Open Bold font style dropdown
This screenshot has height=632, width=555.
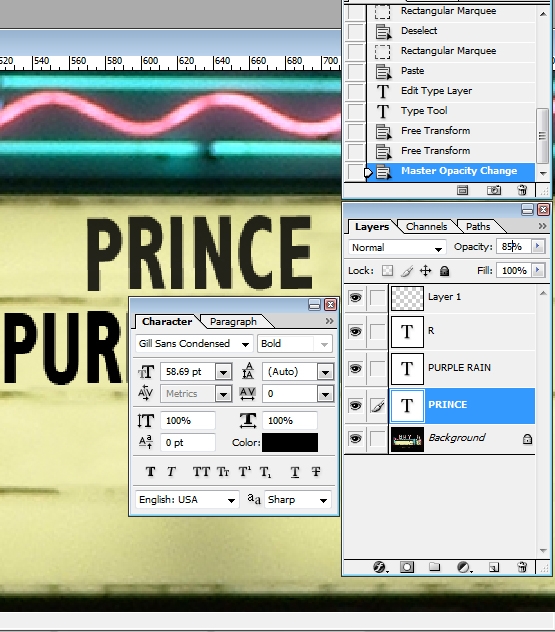324,344
